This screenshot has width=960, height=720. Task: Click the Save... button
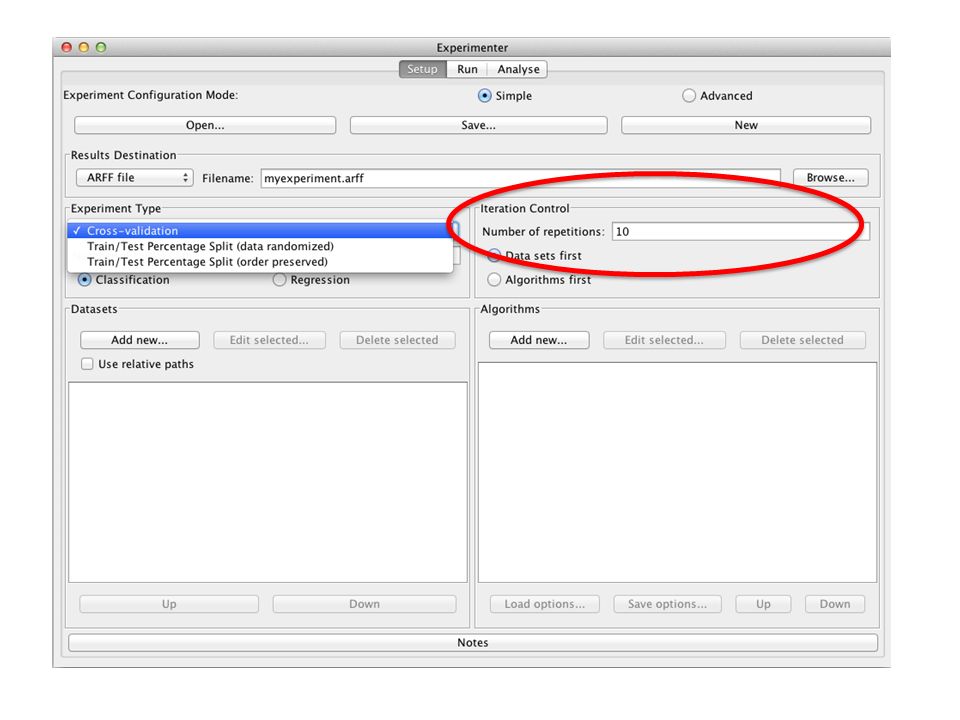pyautogui.click(x=478, y=125)
